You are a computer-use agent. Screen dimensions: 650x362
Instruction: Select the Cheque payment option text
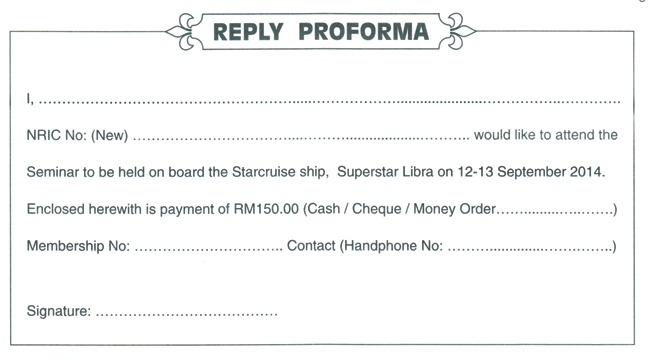pos(376,209)
